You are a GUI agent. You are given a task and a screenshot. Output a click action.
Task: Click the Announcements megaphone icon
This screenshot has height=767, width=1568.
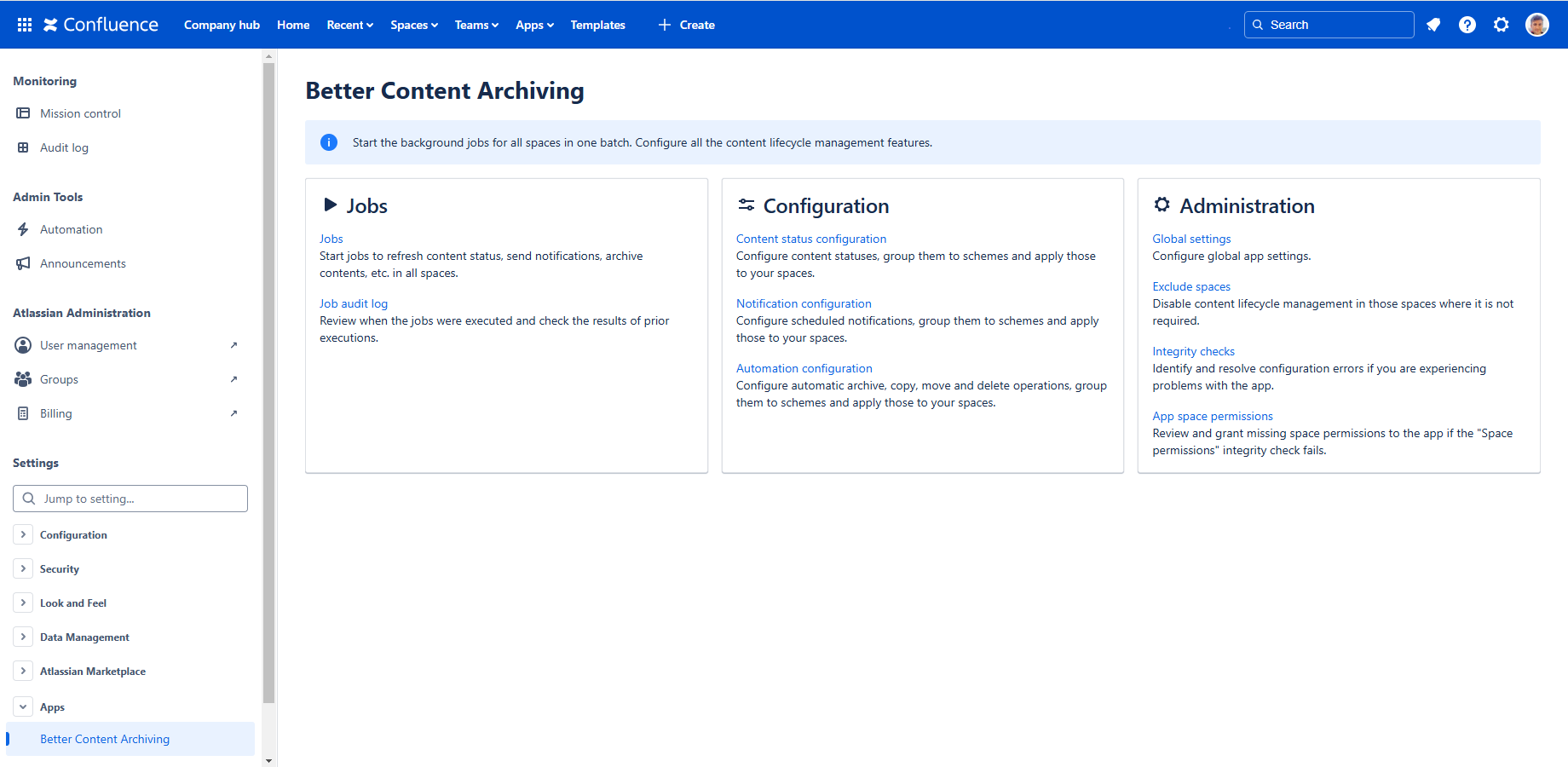(23, 263)
